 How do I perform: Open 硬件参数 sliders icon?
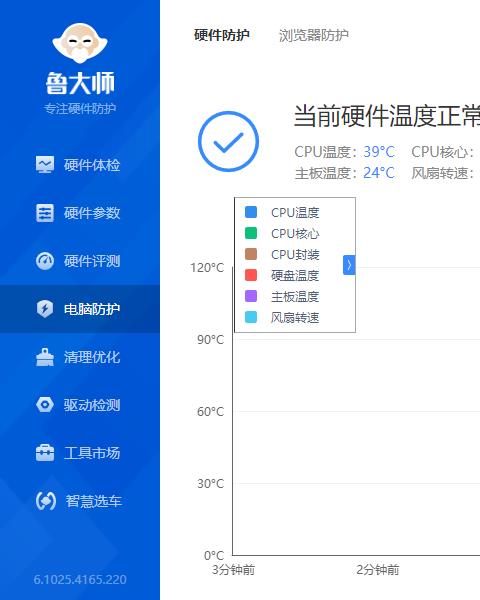(x=45, y=213)
